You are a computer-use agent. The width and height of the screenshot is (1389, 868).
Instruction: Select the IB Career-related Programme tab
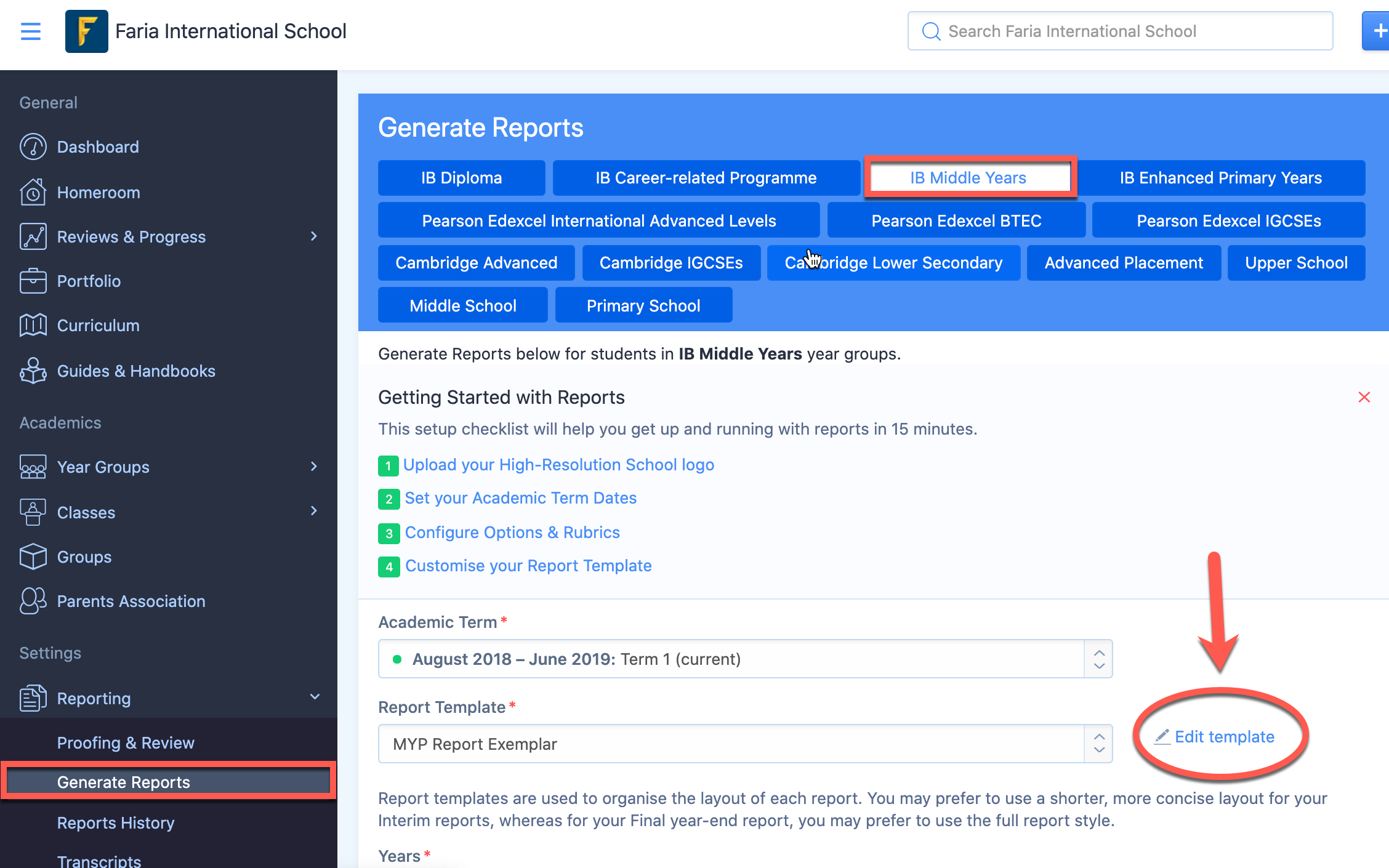(x=706, y=178)
